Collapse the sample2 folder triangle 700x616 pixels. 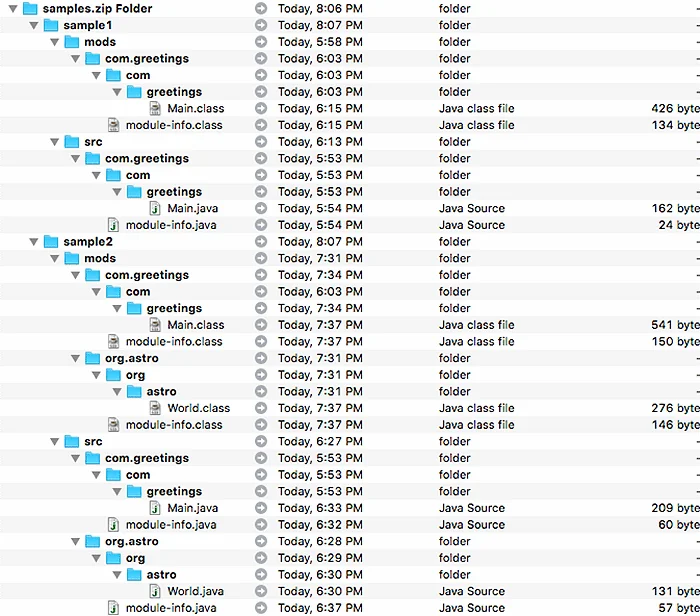[x=34, y=242]
